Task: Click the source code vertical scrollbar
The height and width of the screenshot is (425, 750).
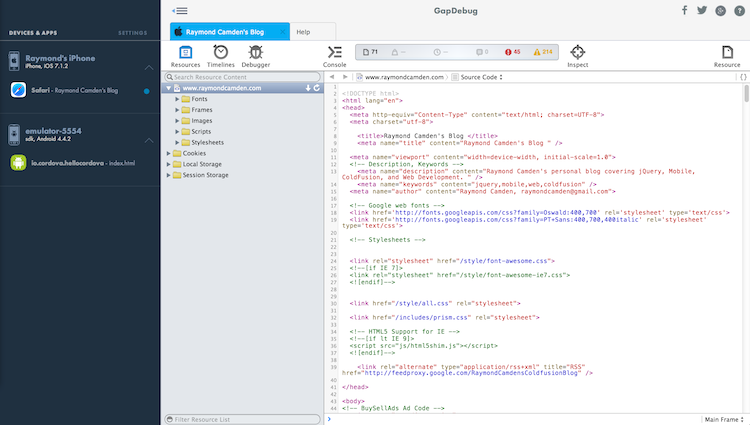Action: (x=746, y=94)
